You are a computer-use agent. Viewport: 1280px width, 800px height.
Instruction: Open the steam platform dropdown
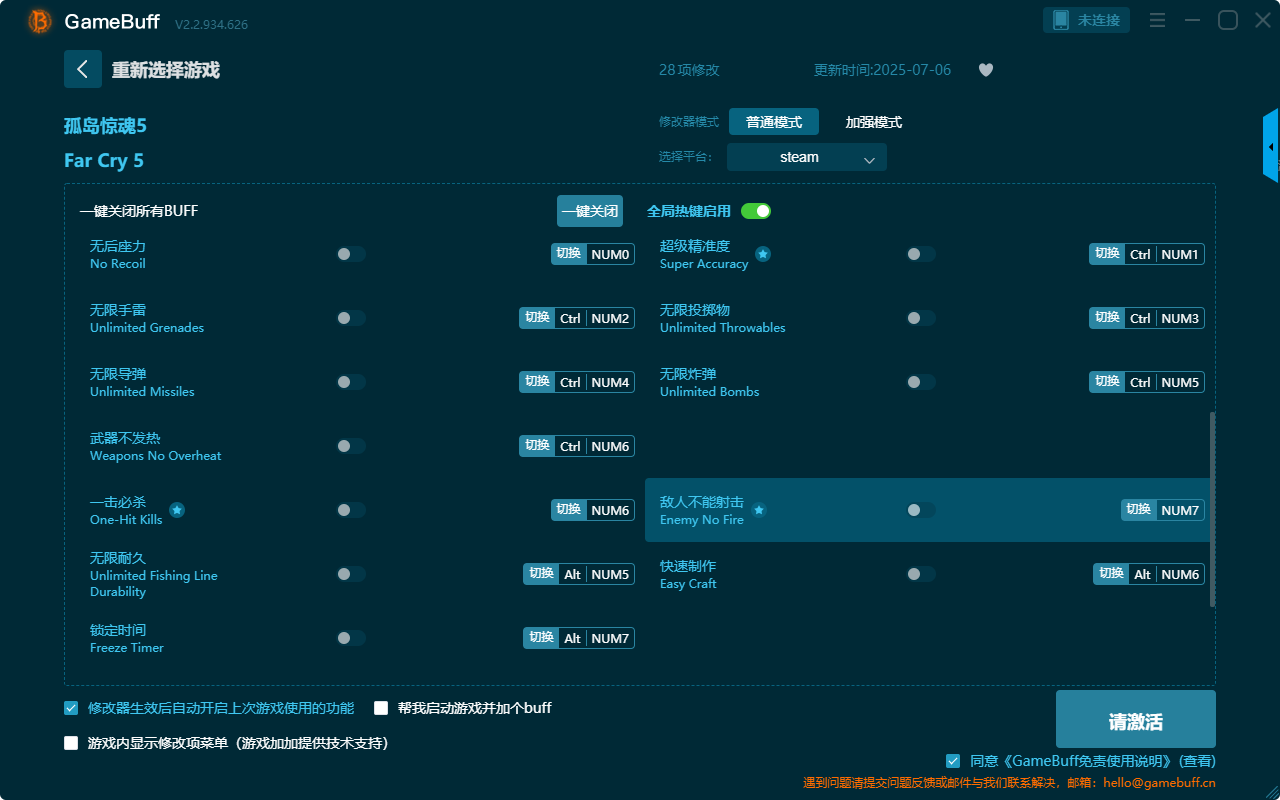[x=806, y=157]
